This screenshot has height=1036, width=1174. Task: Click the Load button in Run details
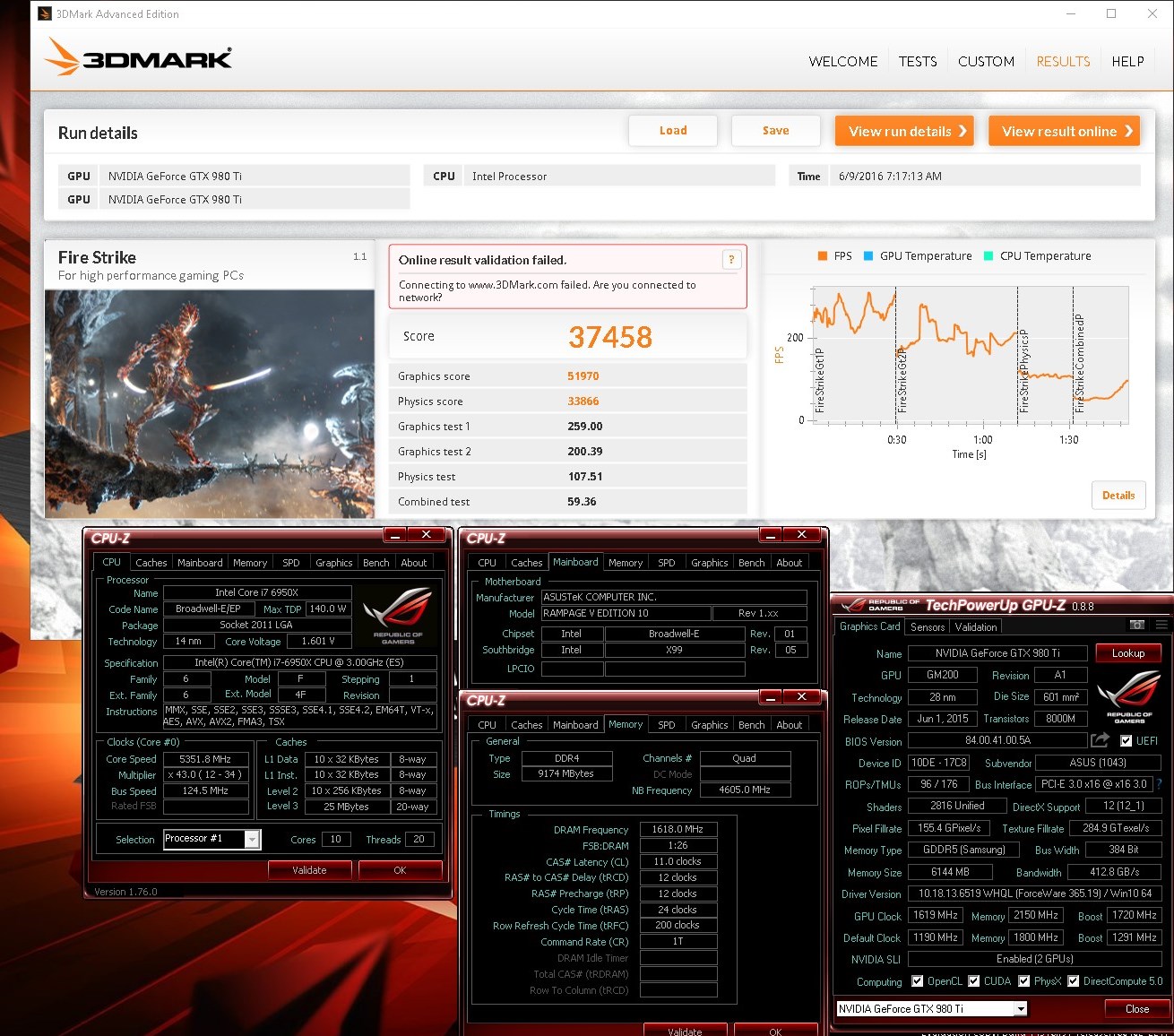[x=673, y=131]
